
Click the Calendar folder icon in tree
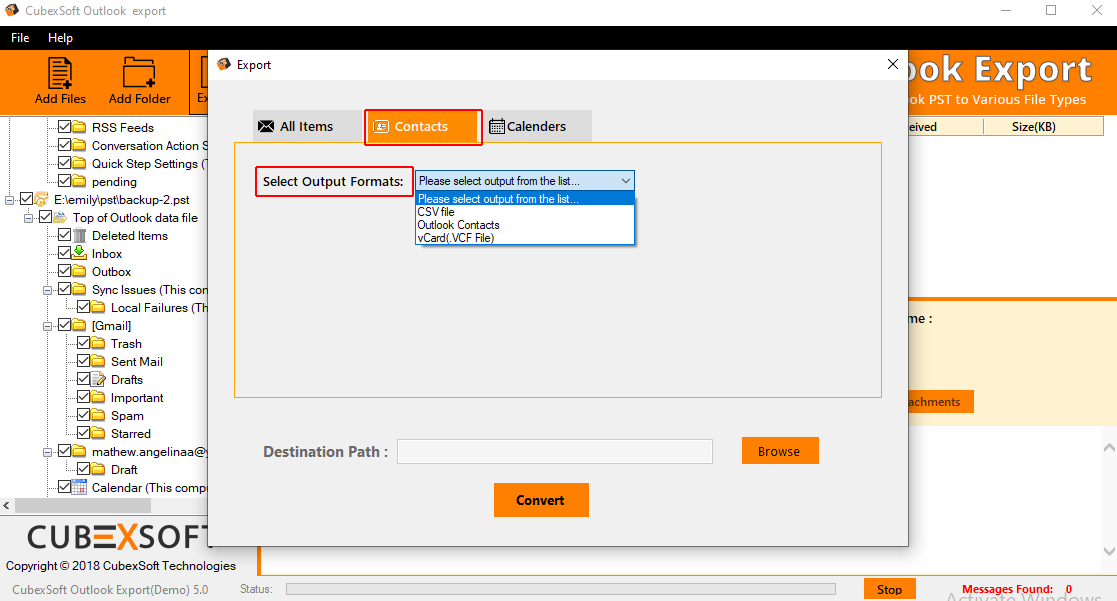(80, 488)
